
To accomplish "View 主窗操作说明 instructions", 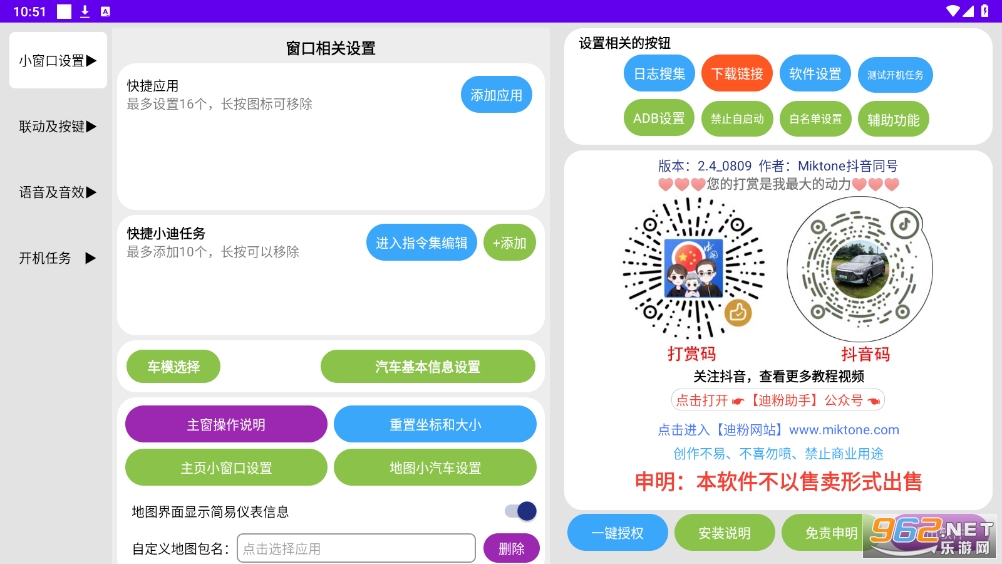I will tap(226, 424).
